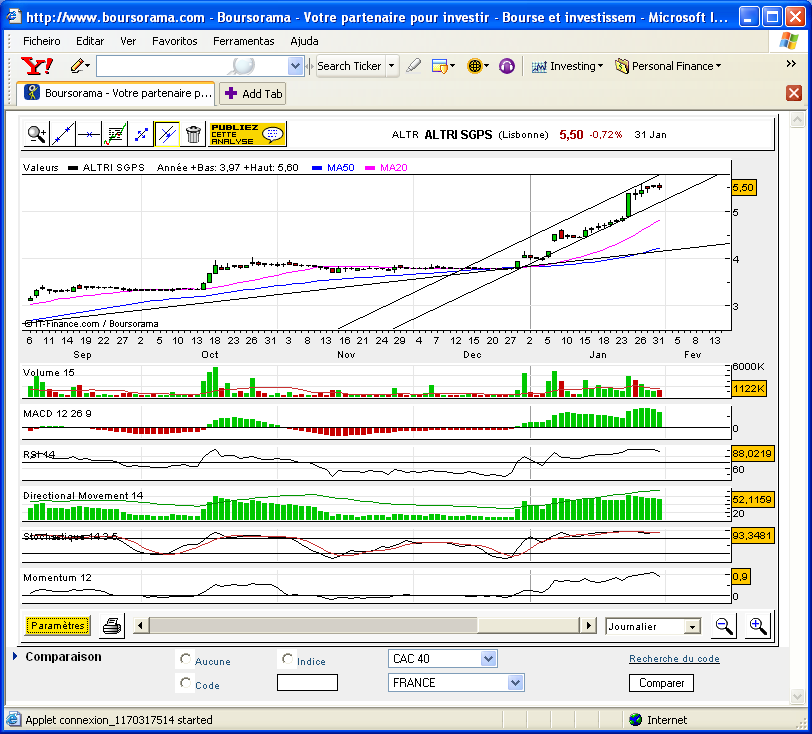Screen dimensions: 812x734
Task: Open the Yahoo pop-up blocker window icon menu
Action: coord(443,66)
